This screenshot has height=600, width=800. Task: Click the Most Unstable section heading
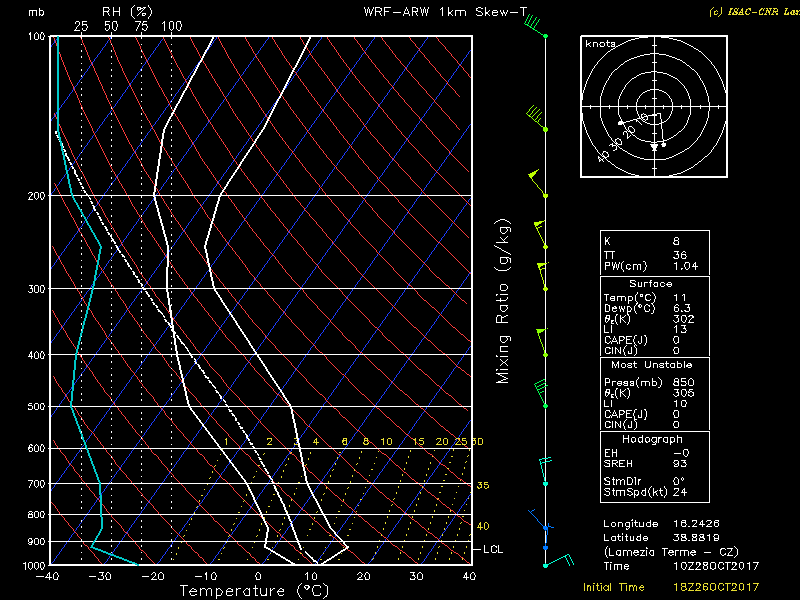(x=652, y=365)
